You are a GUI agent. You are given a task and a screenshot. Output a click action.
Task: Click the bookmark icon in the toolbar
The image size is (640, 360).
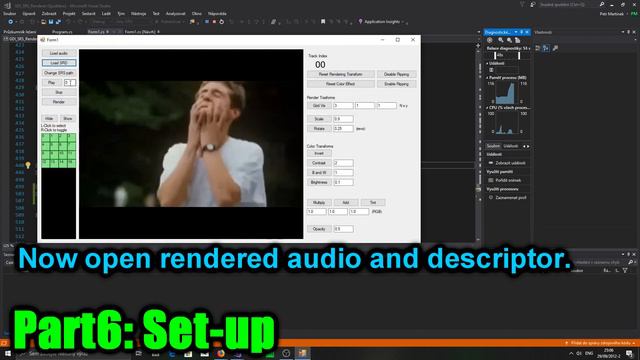tap(323, 22)
